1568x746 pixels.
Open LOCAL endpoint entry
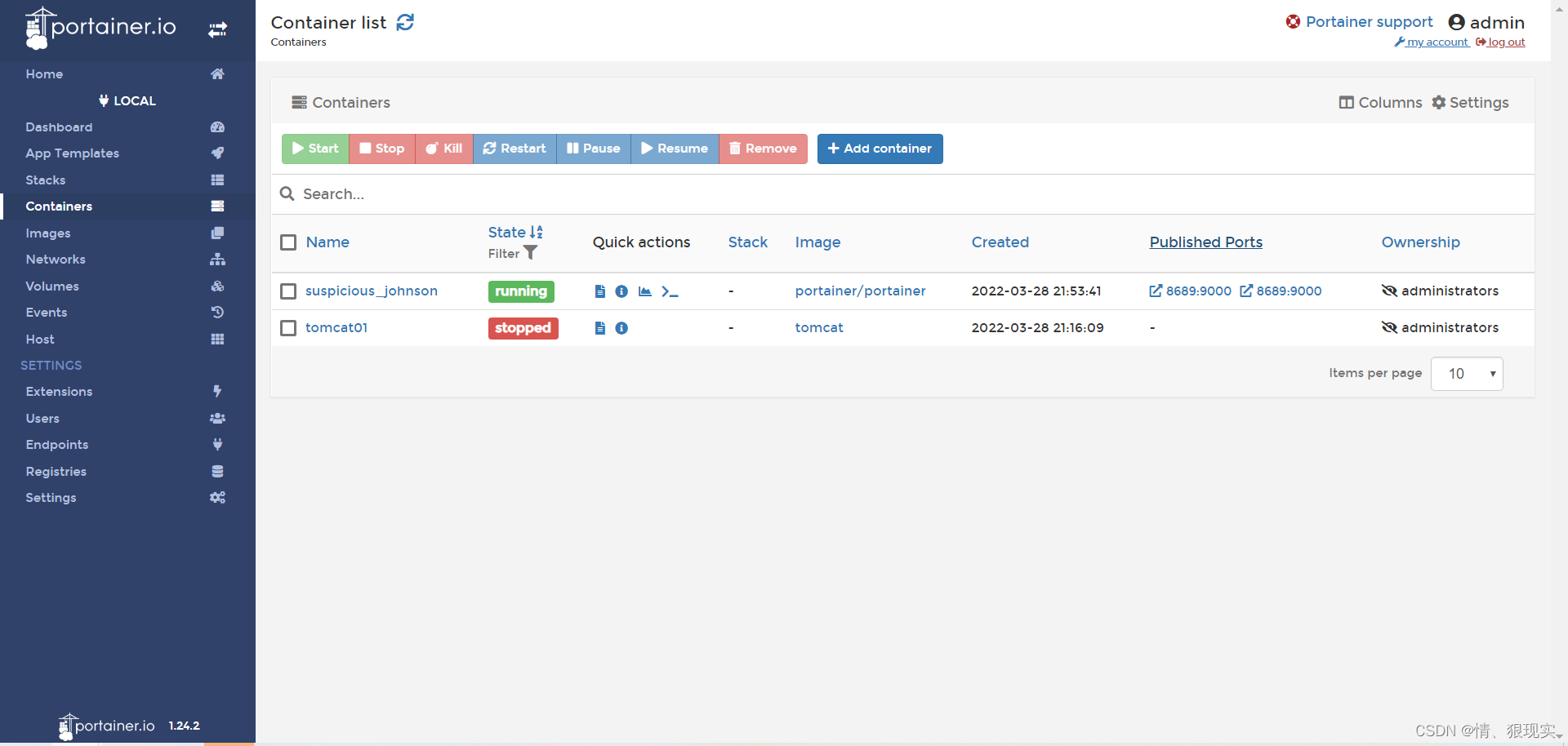point(127,100)
